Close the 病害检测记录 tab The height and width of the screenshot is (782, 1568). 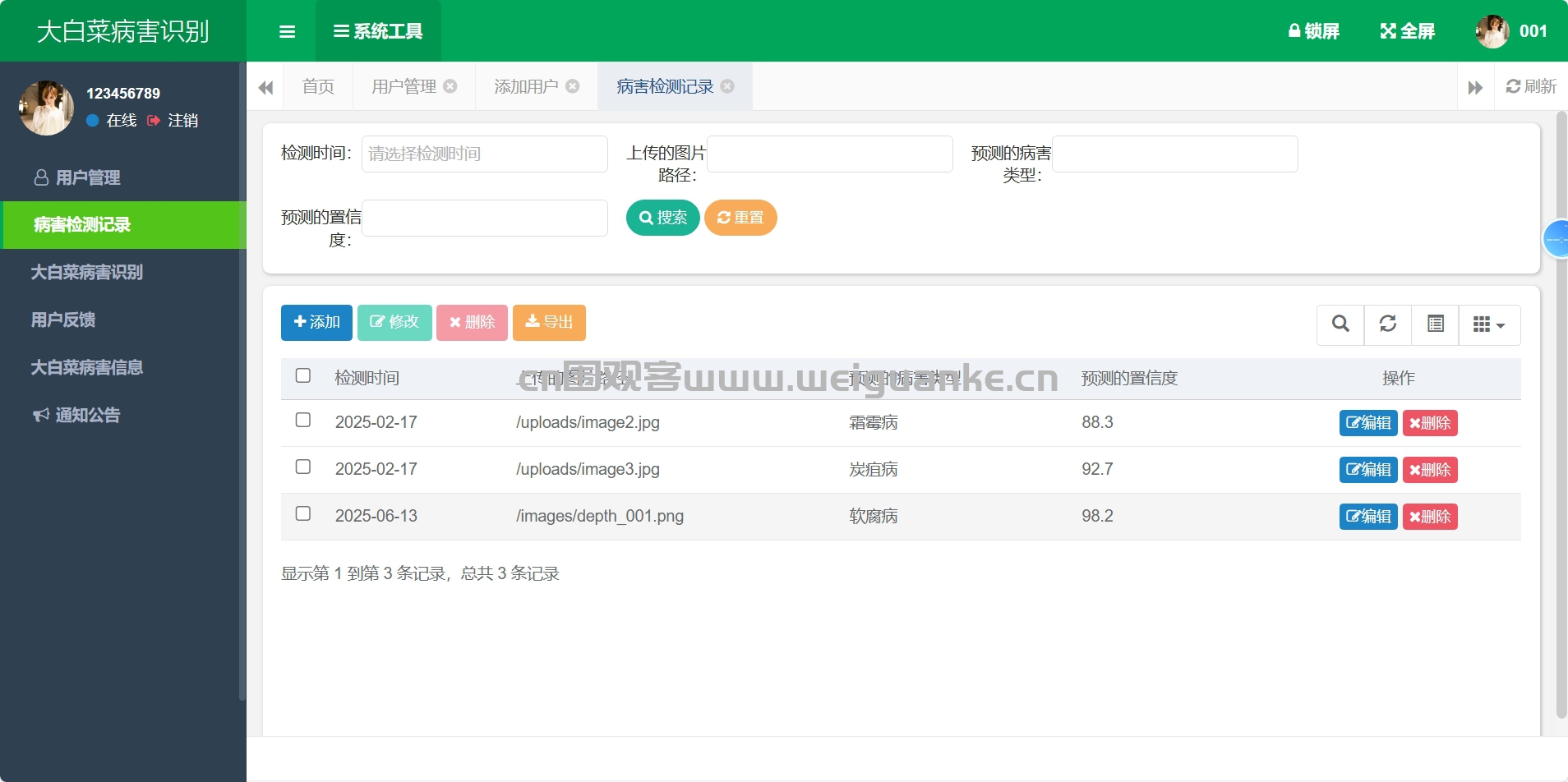(727, 85)
